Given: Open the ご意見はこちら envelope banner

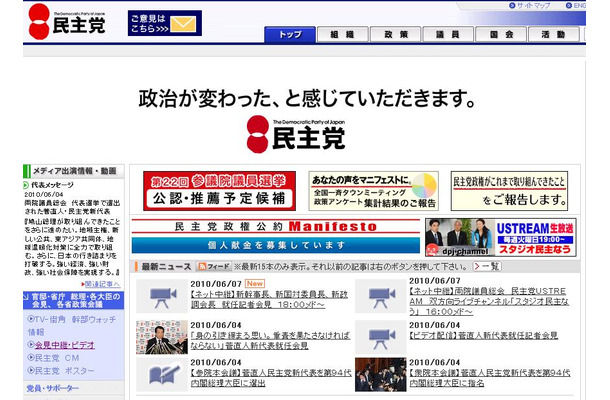Looking at the screenshot, I should [x=165, y=23].
